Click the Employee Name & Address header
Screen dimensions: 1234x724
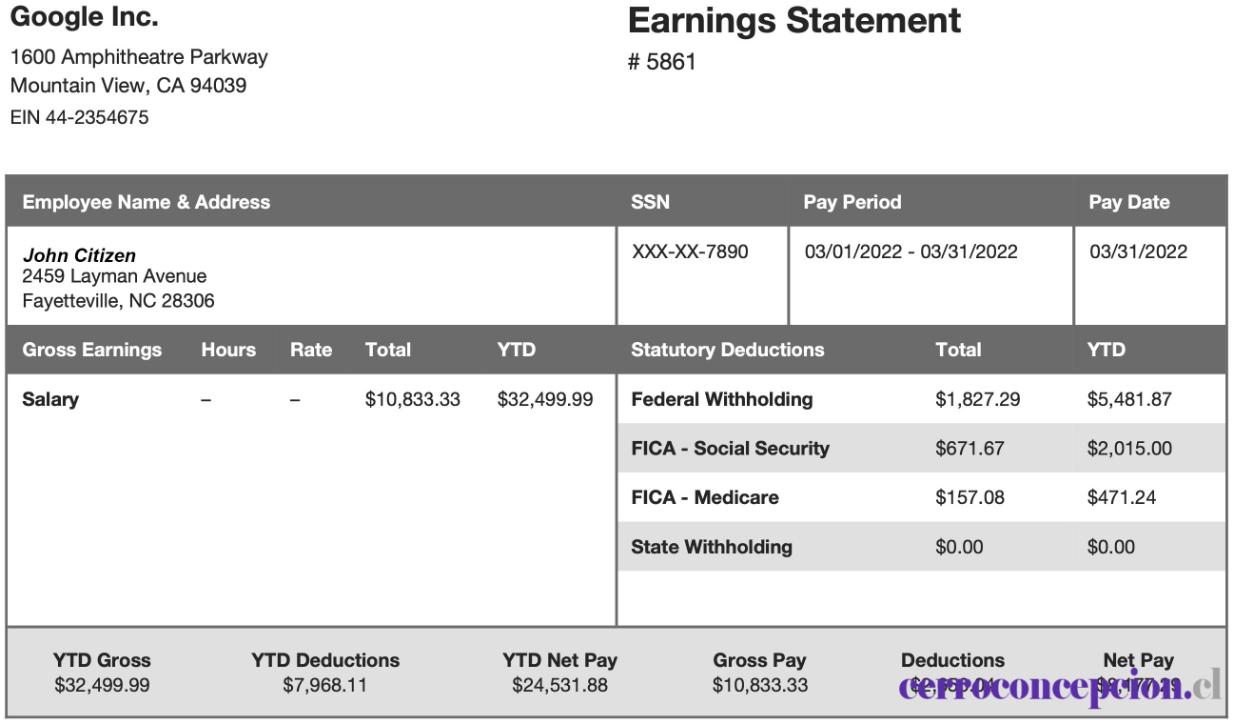[146, 202]
